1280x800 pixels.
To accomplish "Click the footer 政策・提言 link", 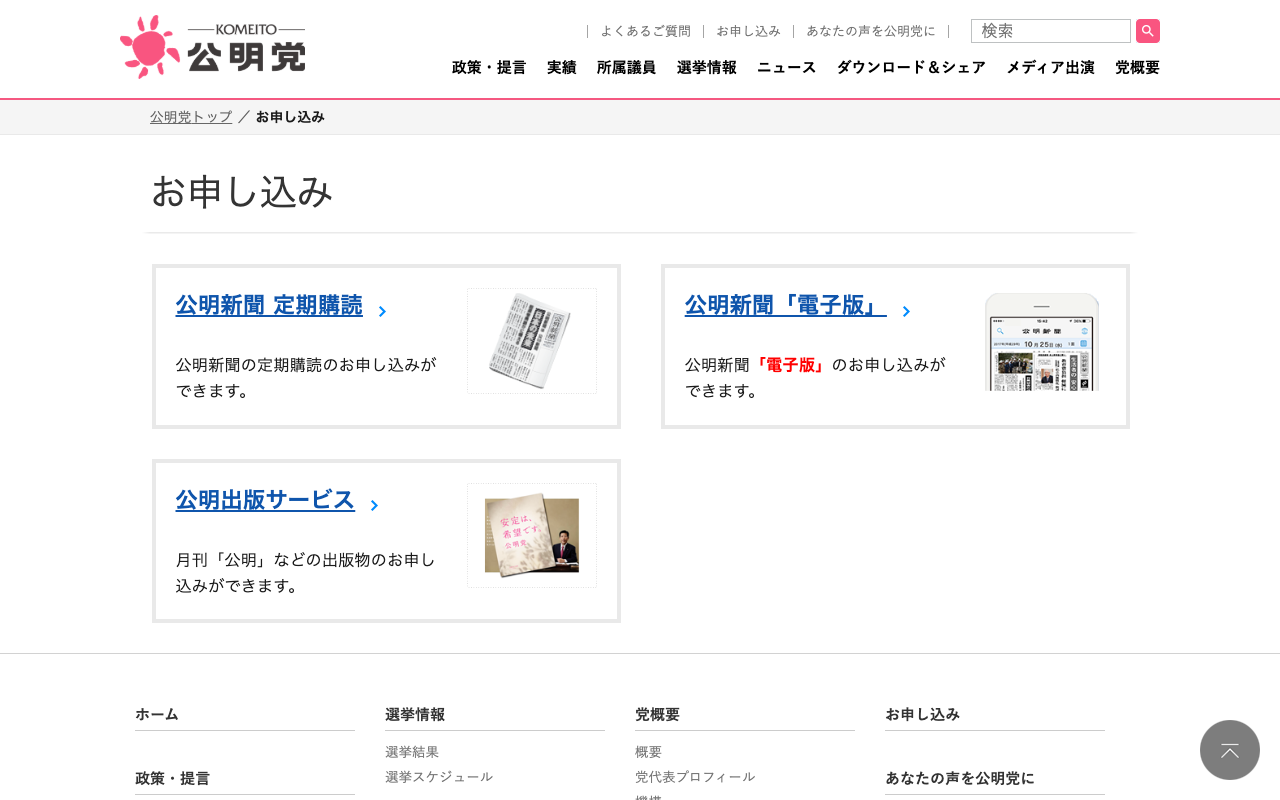I will pos(172,778).
